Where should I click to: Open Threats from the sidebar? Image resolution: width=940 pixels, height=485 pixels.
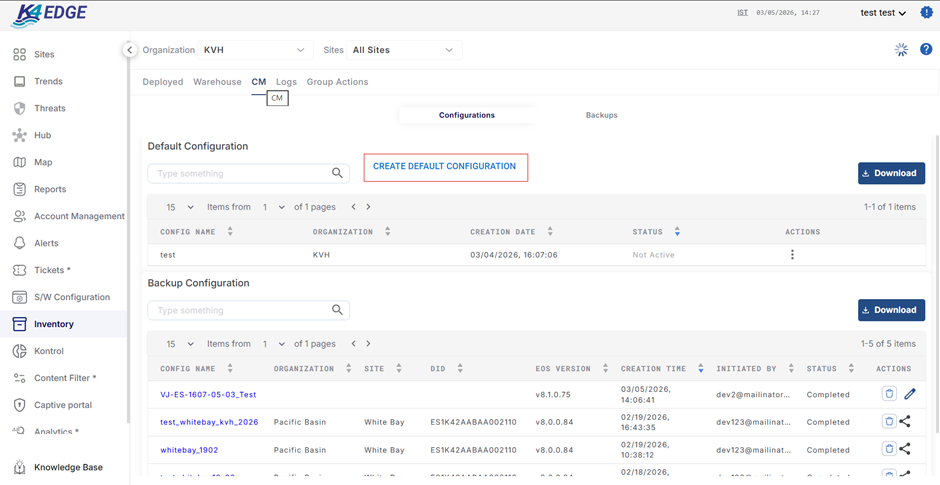[x=49, y=108]
